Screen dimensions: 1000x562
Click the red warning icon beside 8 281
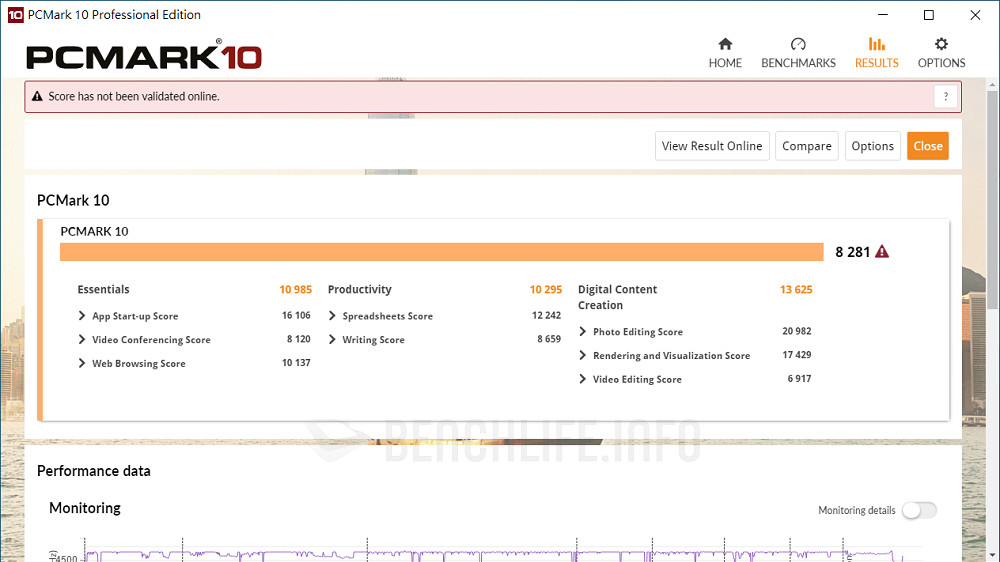pyautogui.click(x=881, y=251)
